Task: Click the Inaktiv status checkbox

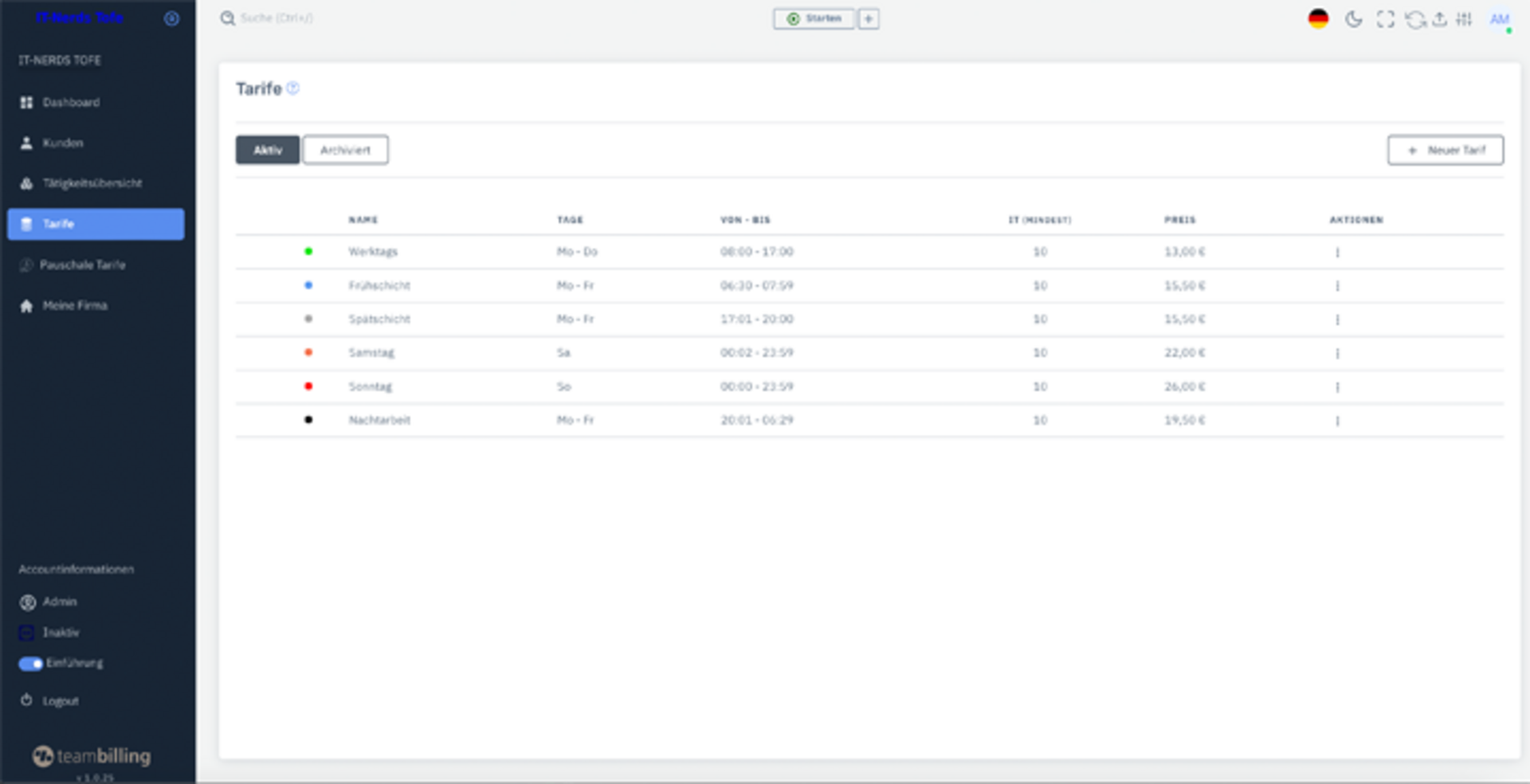Action: click(27, 633)
